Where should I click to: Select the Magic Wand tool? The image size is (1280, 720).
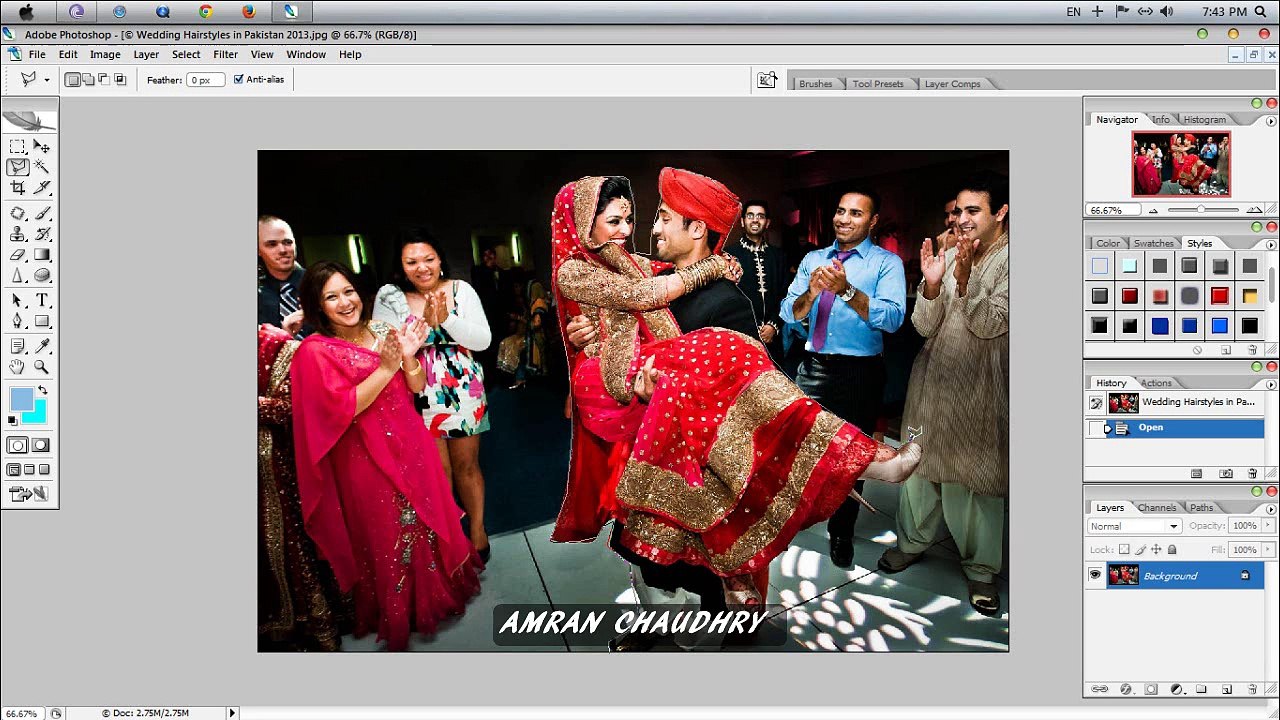tap(42, 167)
